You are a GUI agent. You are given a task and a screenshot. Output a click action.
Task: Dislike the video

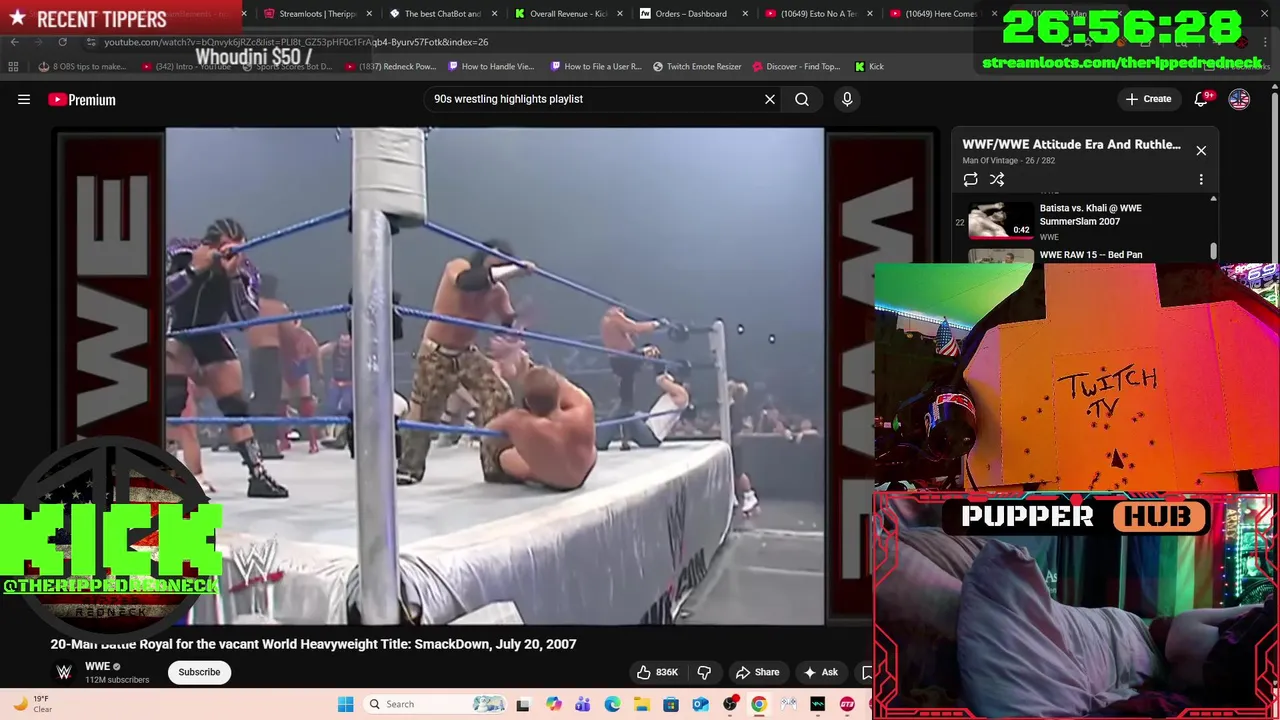click(704, 672)
